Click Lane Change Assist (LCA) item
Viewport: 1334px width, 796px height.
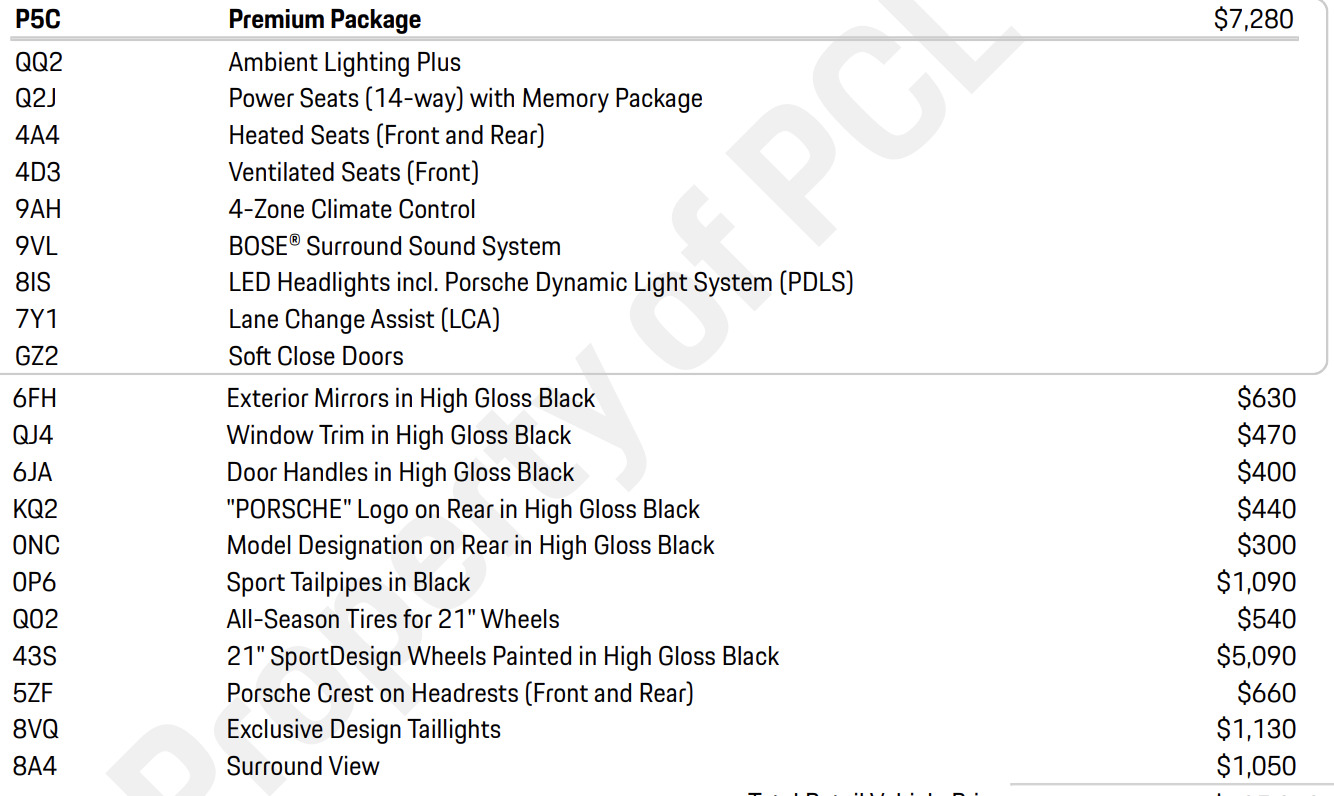point(364,319)
